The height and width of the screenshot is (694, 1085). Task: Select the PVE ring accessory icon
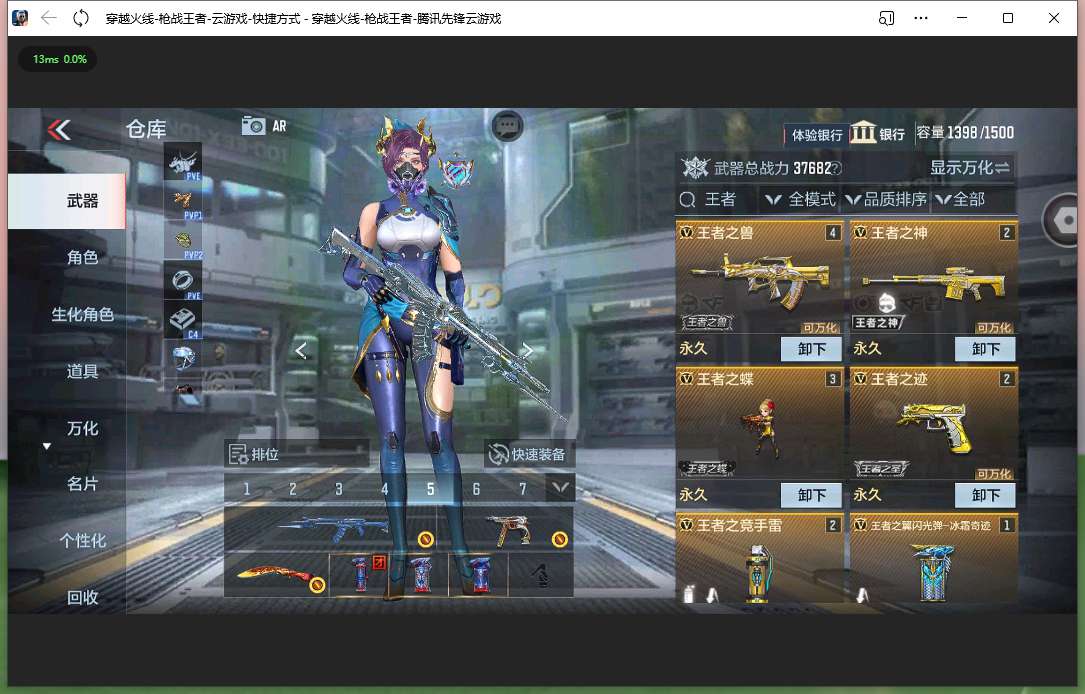click(183, 281)
